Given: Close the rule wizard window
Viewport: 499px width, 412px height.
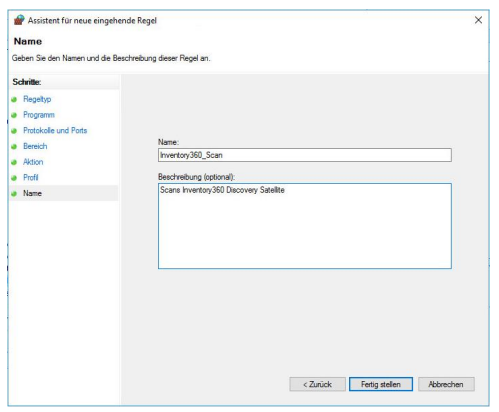Looking at the screenshot, I should click(x=478, y=20).
